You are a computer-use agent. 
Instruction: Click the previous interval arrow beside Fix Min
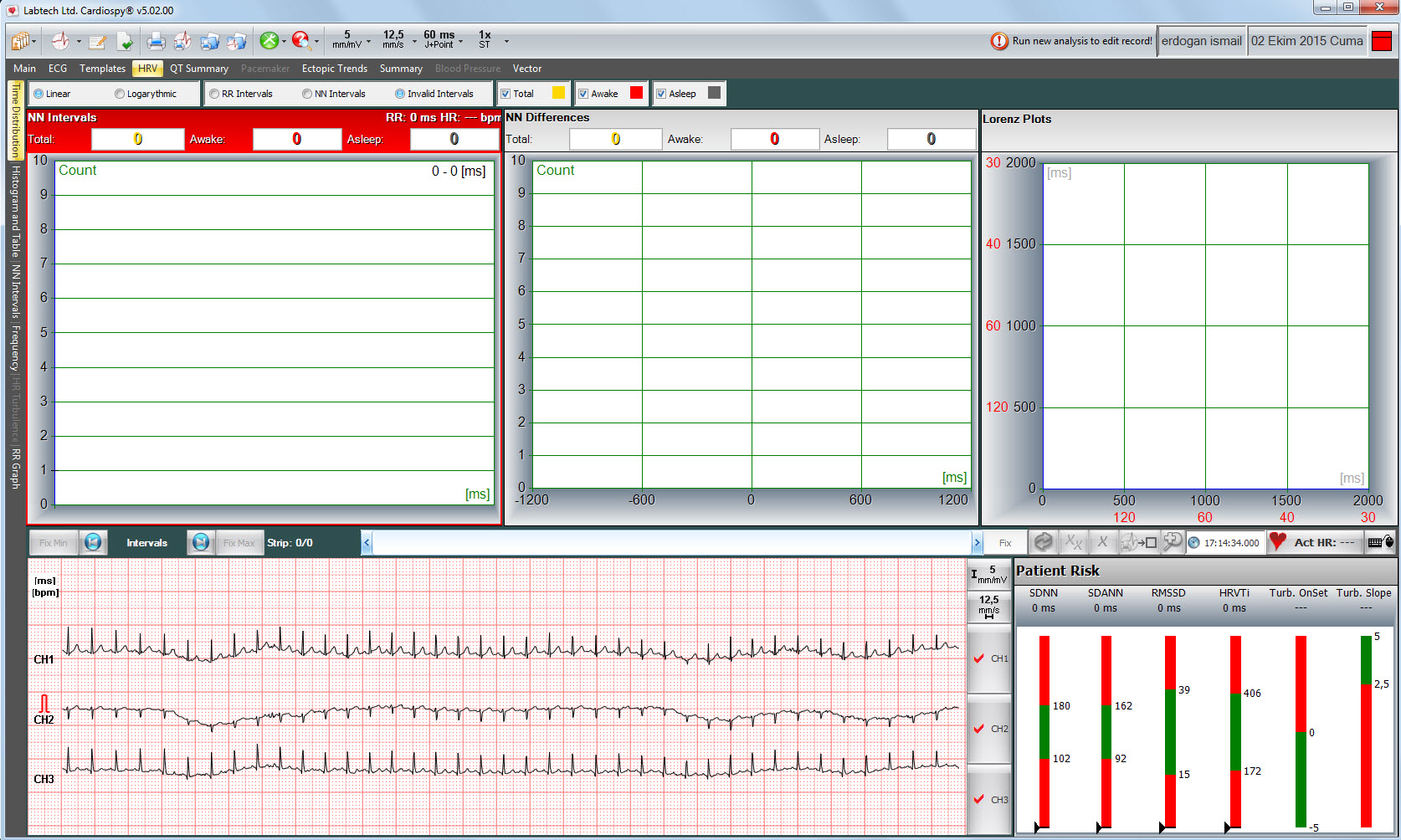pos(93,542)
